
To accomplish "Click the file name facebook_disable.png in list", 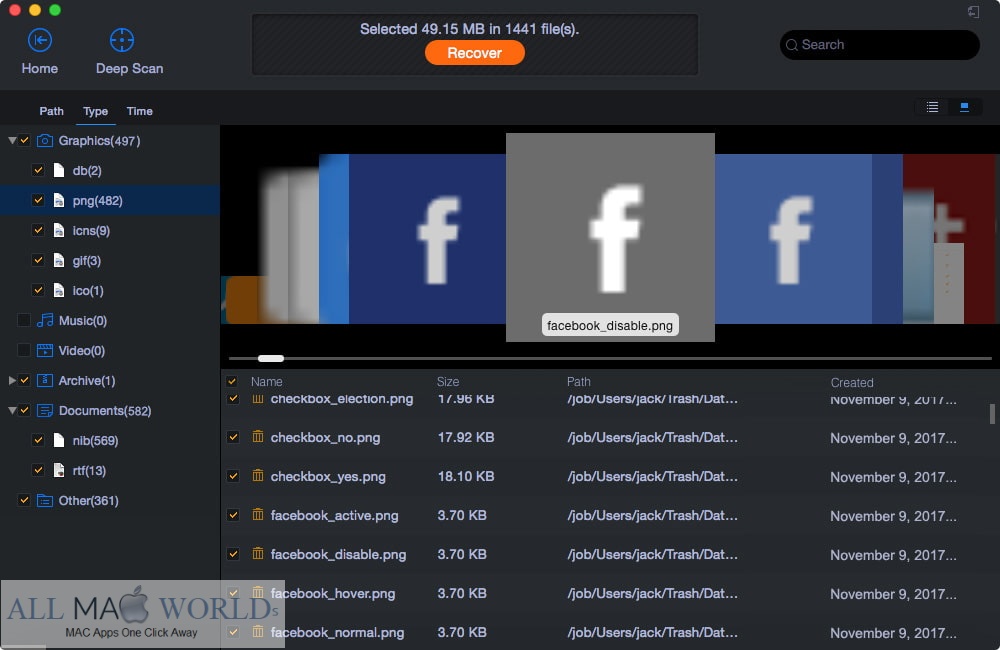I will click(339, 554).
